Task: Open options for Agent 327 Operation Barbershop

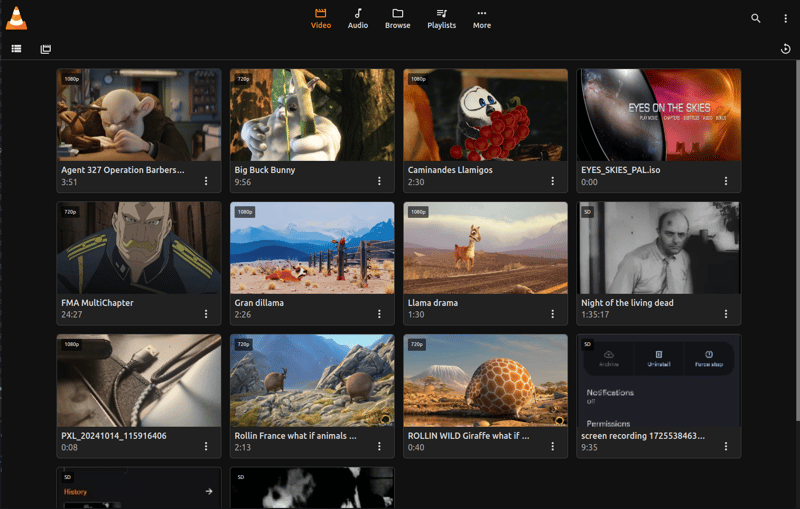Action: [x=206, y=181]
